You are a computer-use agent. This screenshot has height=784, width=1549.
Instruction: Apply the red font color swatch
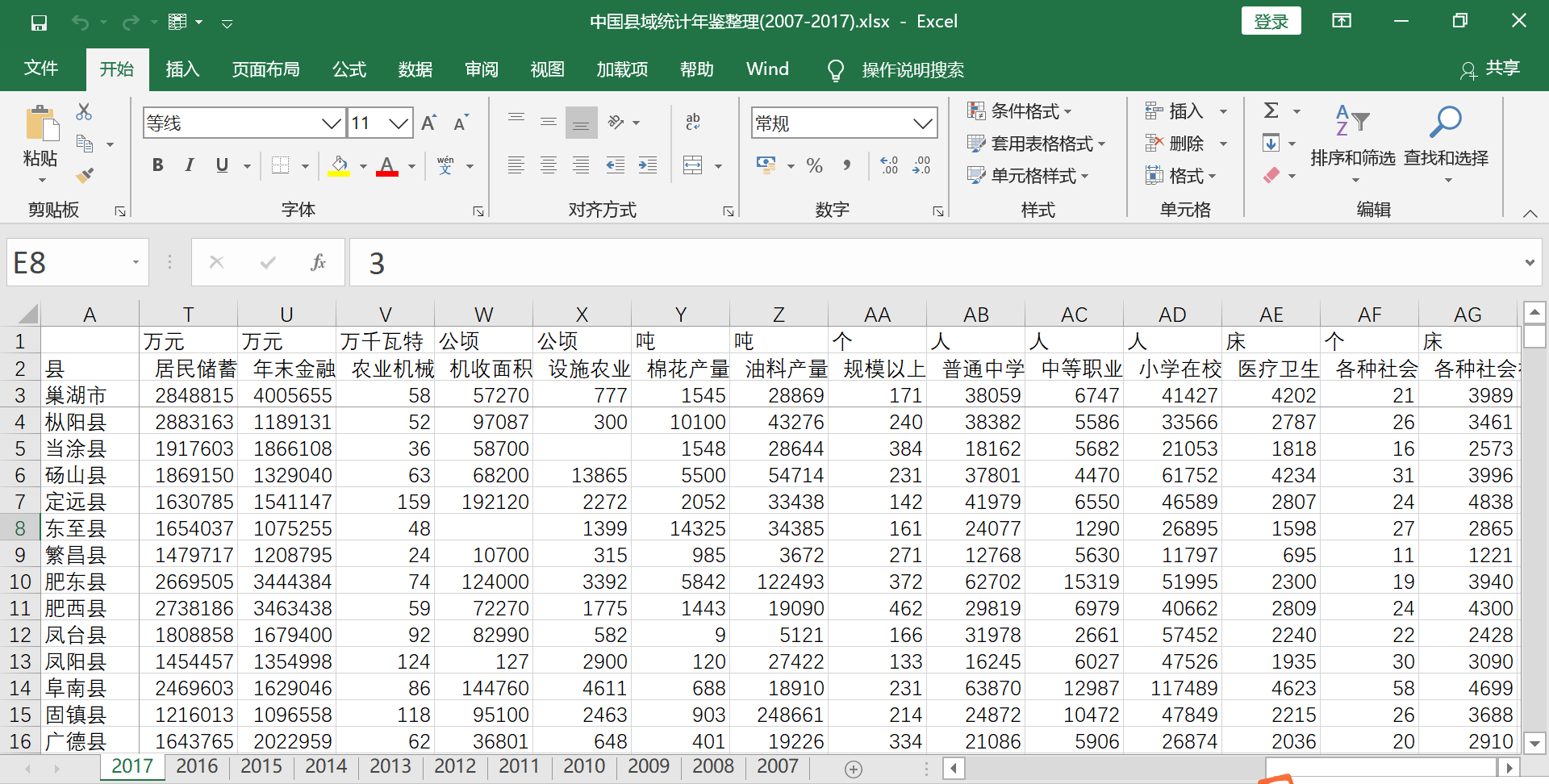[x=387, y=166]
